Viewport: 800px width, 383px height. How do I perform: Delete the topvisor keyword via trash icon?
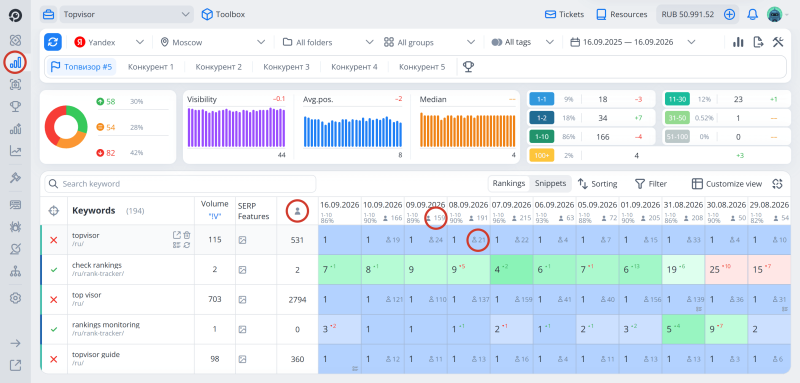[187, 235]
